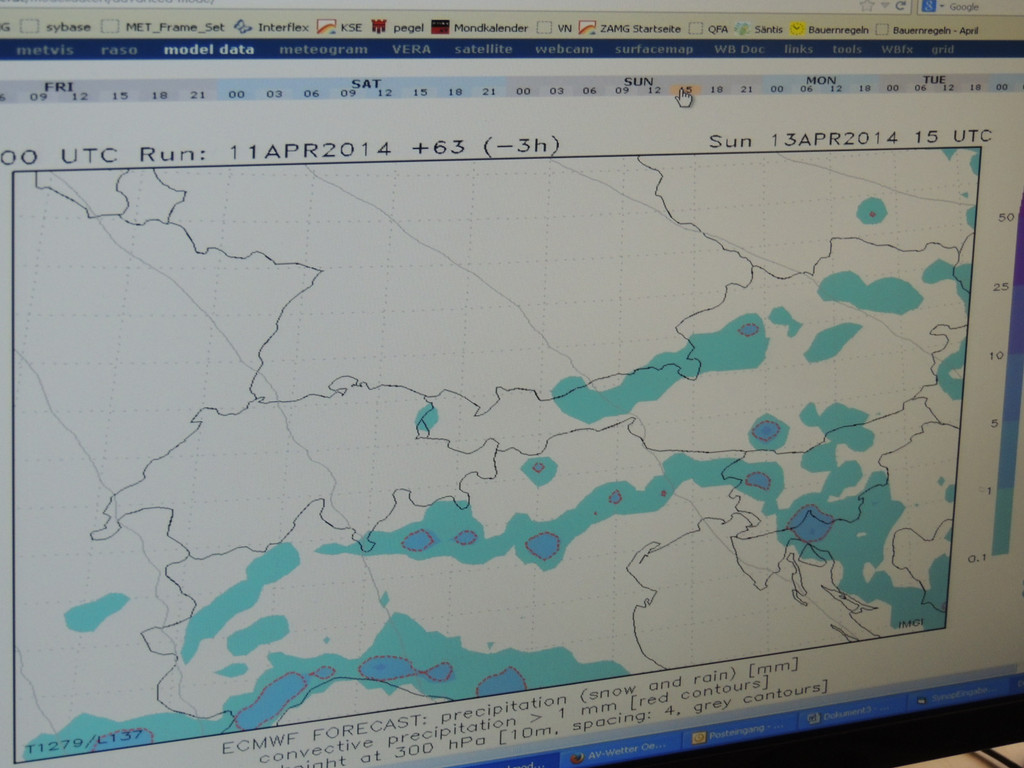Select the 15 UTC step under SUN
This screenshot has height=768, width=1024.
tap(685, 90)
